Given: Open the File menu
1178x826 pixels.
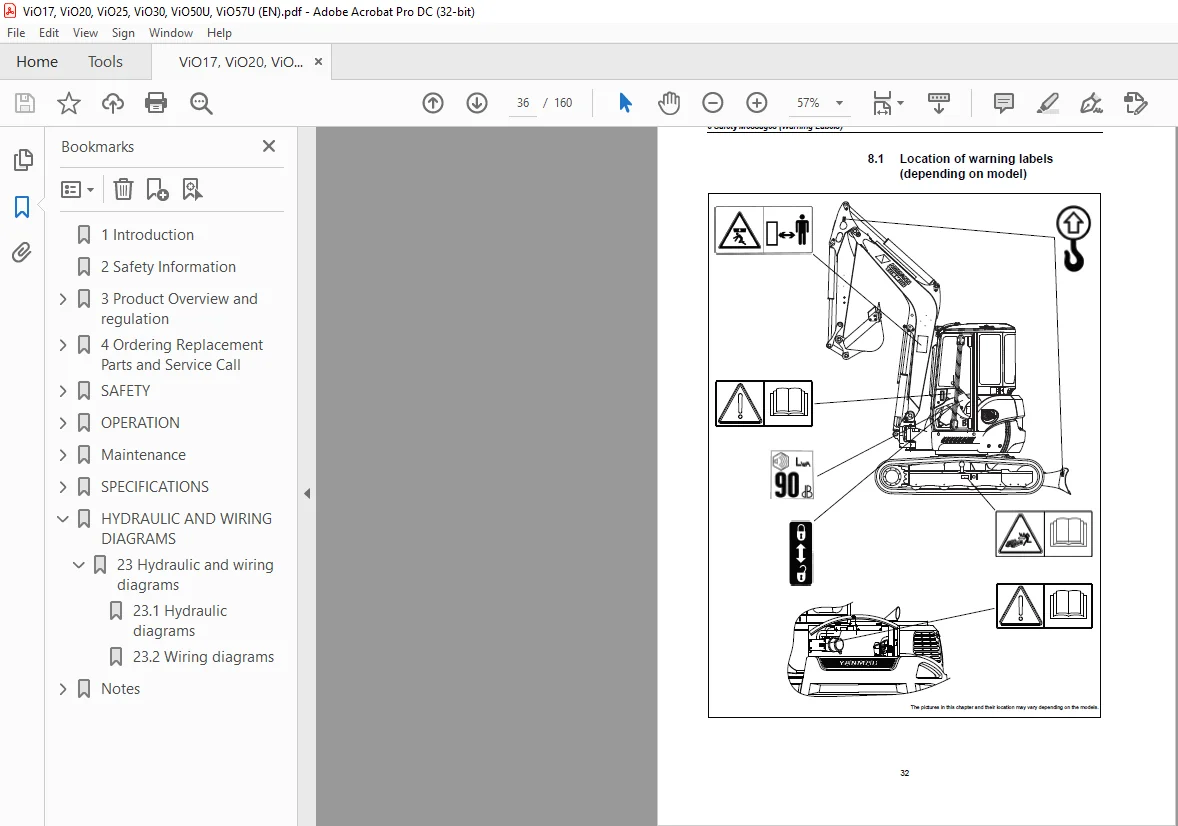Looking at the screenshot, I should (16, 33).
